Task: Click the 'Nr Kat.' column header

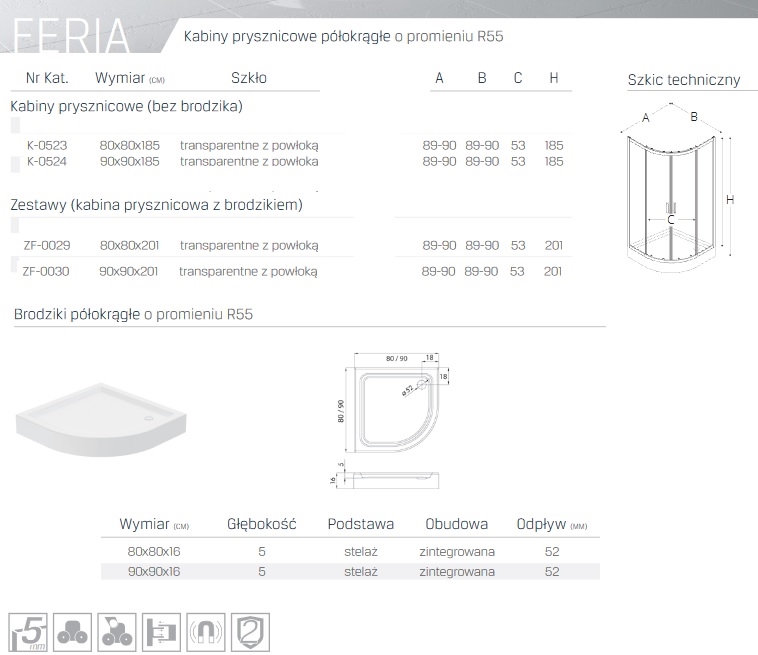Action: coord(47,78)
